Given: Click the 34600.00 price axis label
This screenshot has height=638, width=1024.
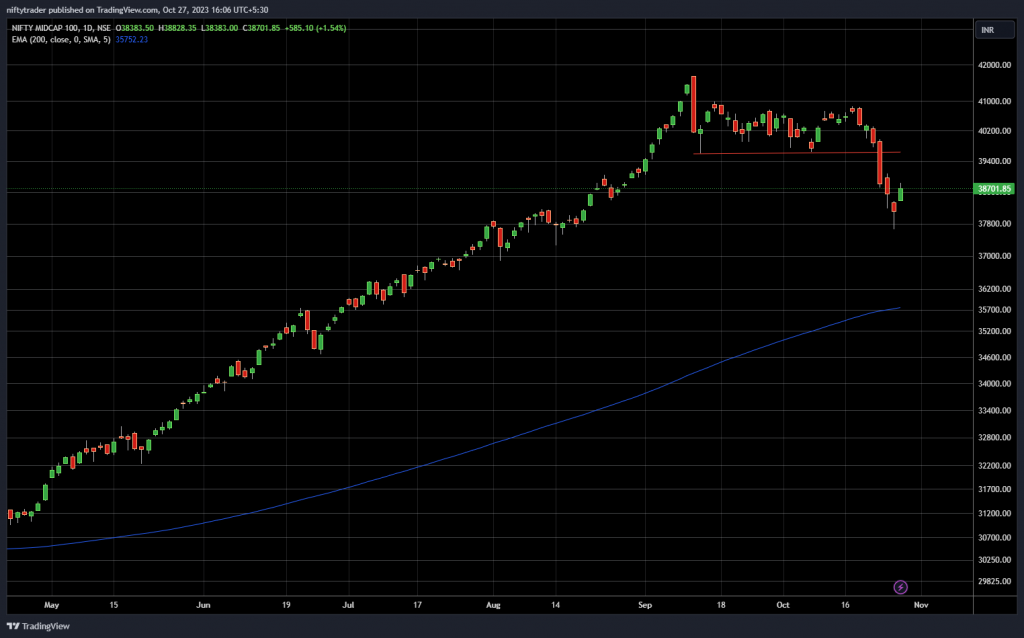Looking at the screenshot, I should 995,357.
